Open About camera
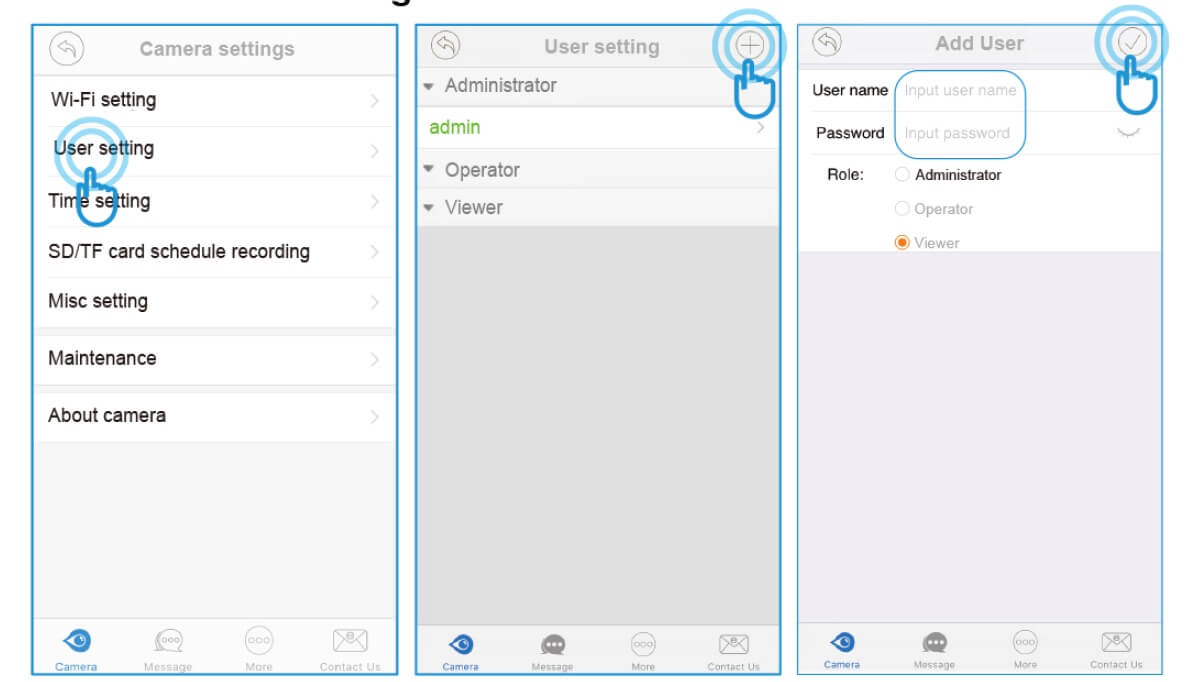The image size is (1189, 682). pos(215,416)
